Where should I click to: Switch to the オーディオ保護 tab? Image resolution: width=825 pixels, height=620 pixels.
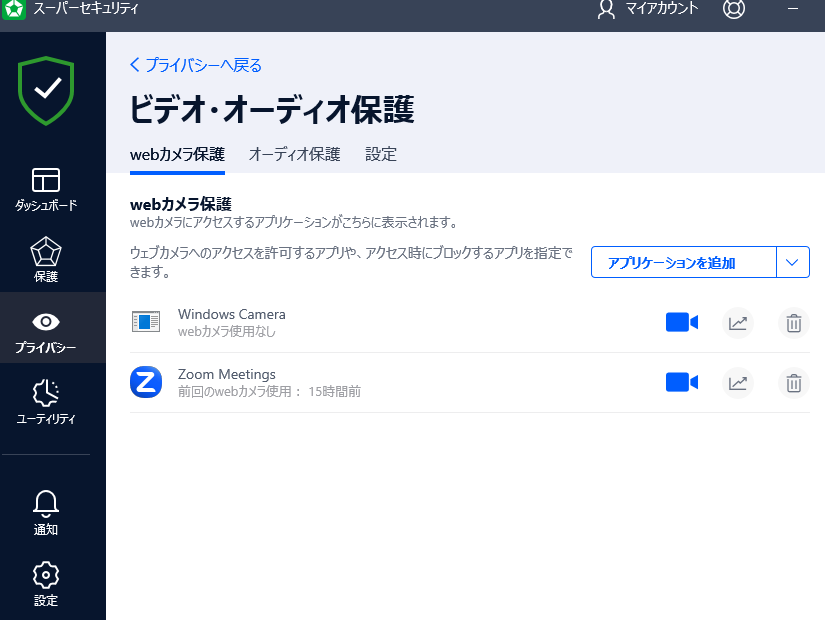(294, 154)
